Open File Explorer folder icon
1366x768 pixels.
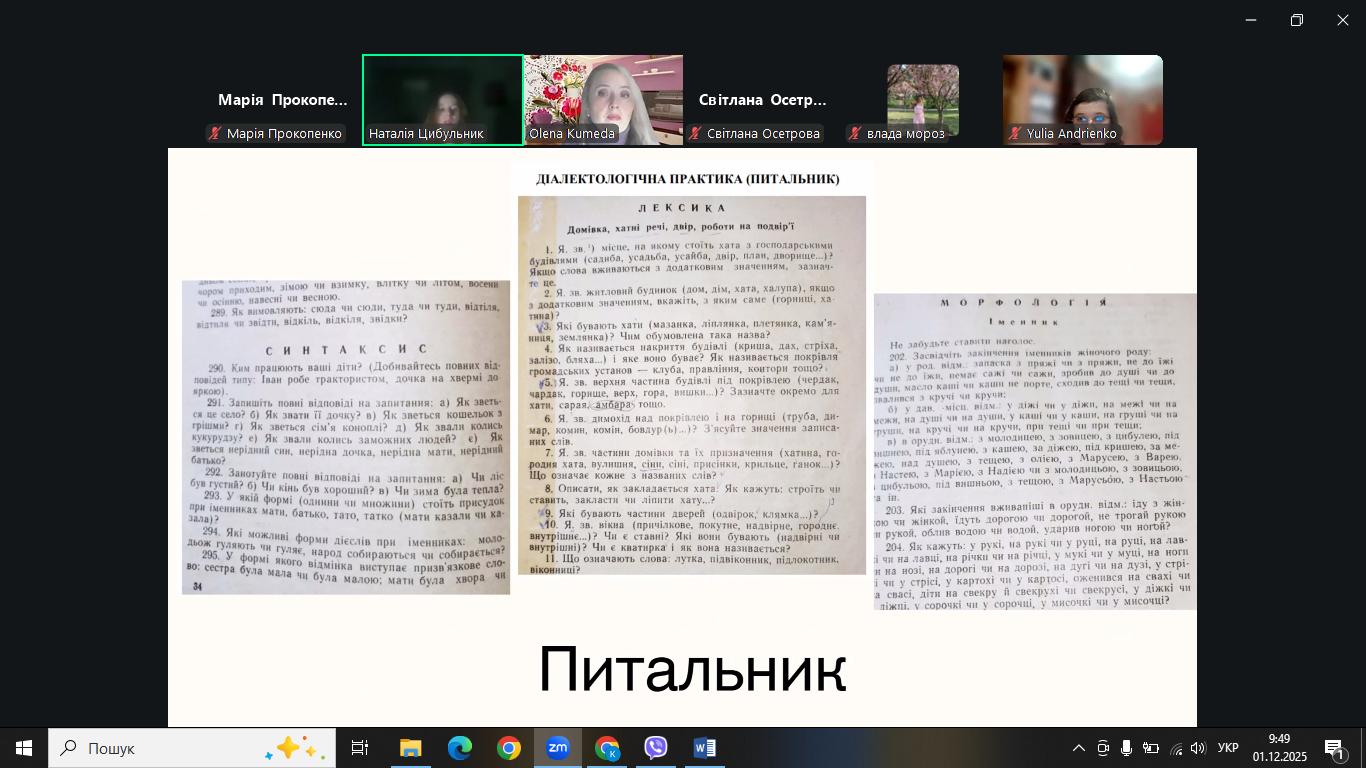tap(411, 748)
